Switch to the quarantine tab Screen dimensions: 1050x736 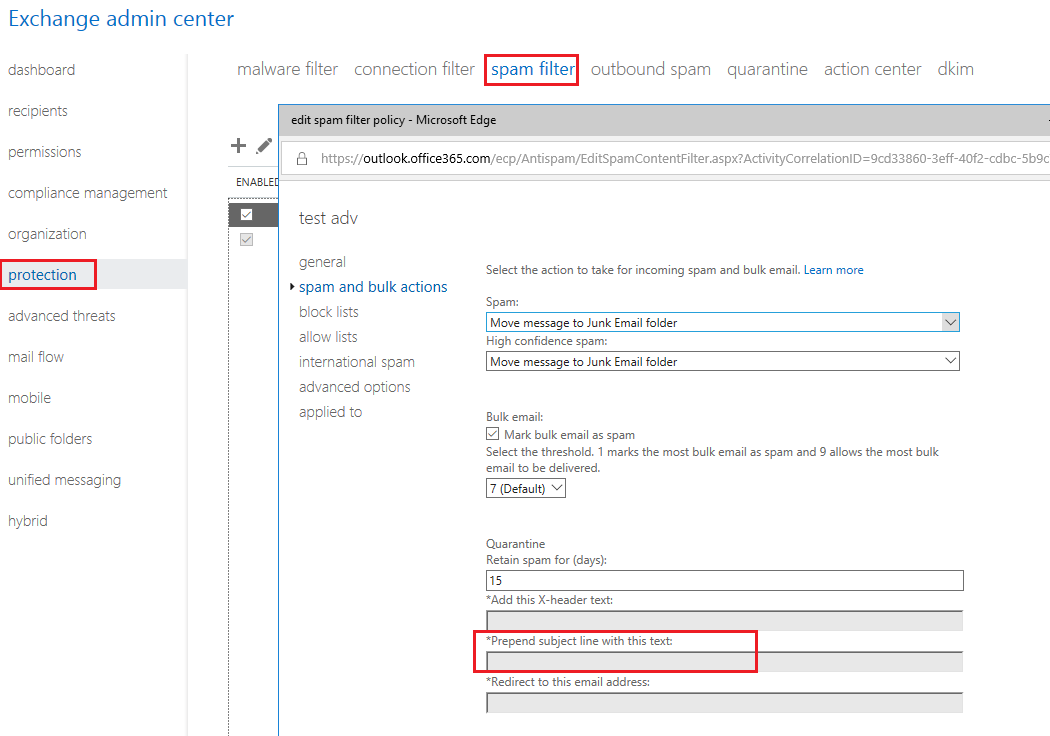pos(767,69)
